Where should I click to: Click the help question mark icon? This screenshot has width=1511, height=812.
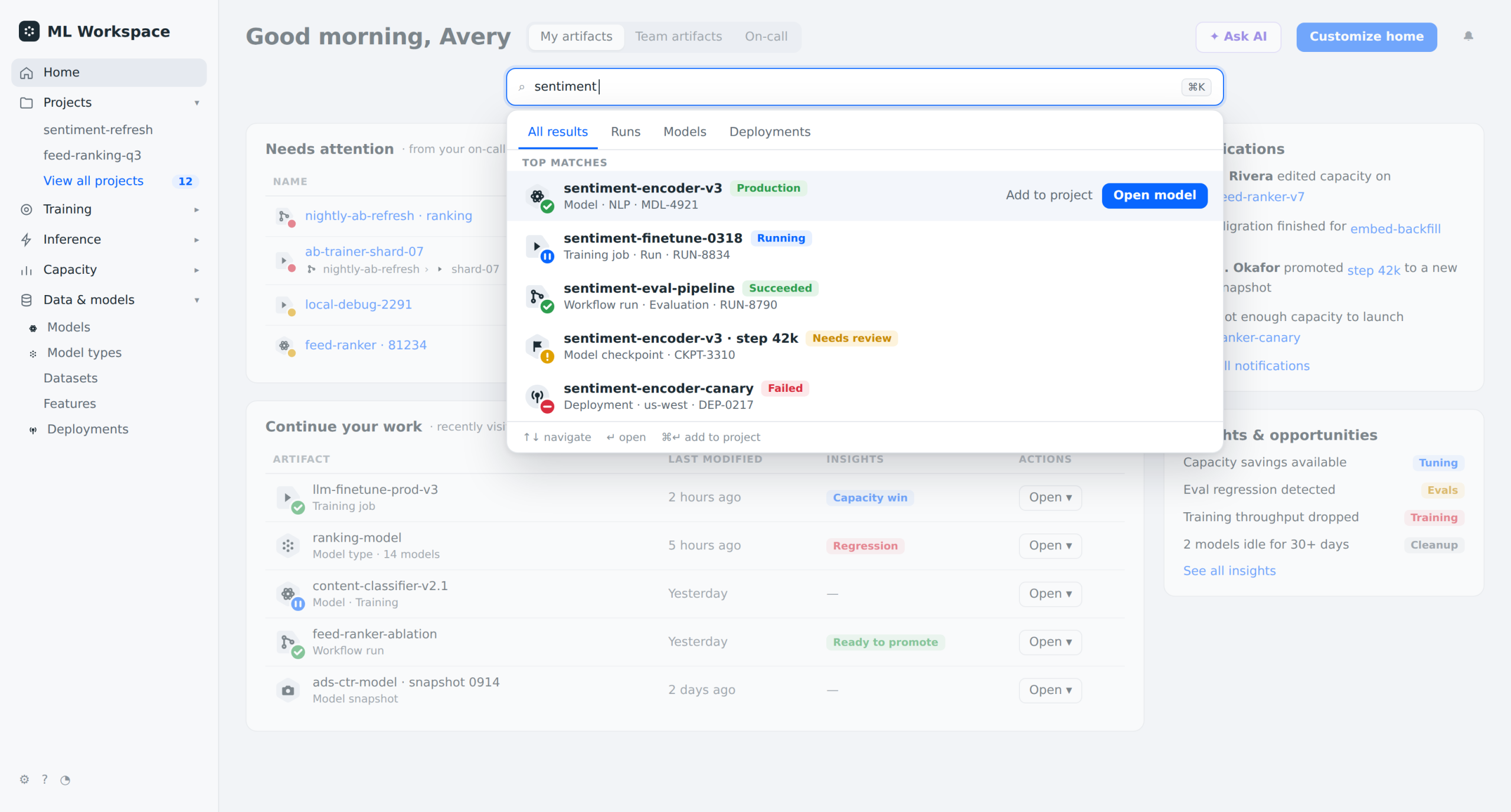coord(45,780)
